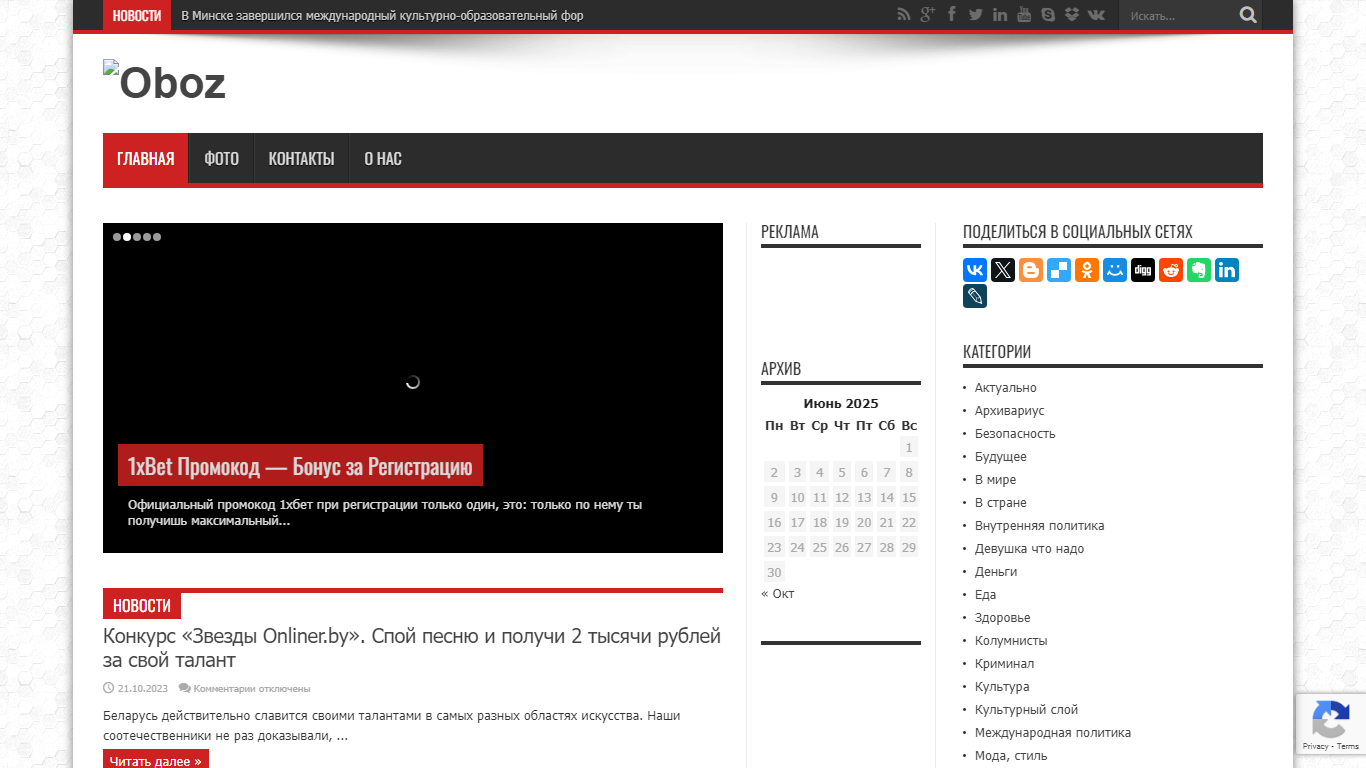This screenshot has width=1366, height=768.
Task: Click the Читать далее button
Action: coord(155,760)
